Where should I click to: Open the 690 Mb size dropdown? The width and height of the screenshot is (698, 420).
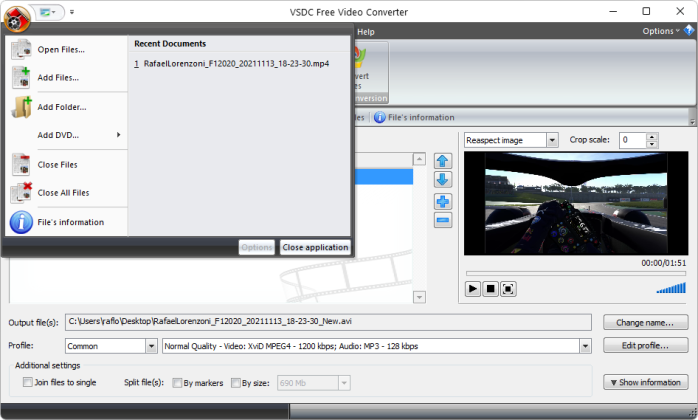click(344, 383)
